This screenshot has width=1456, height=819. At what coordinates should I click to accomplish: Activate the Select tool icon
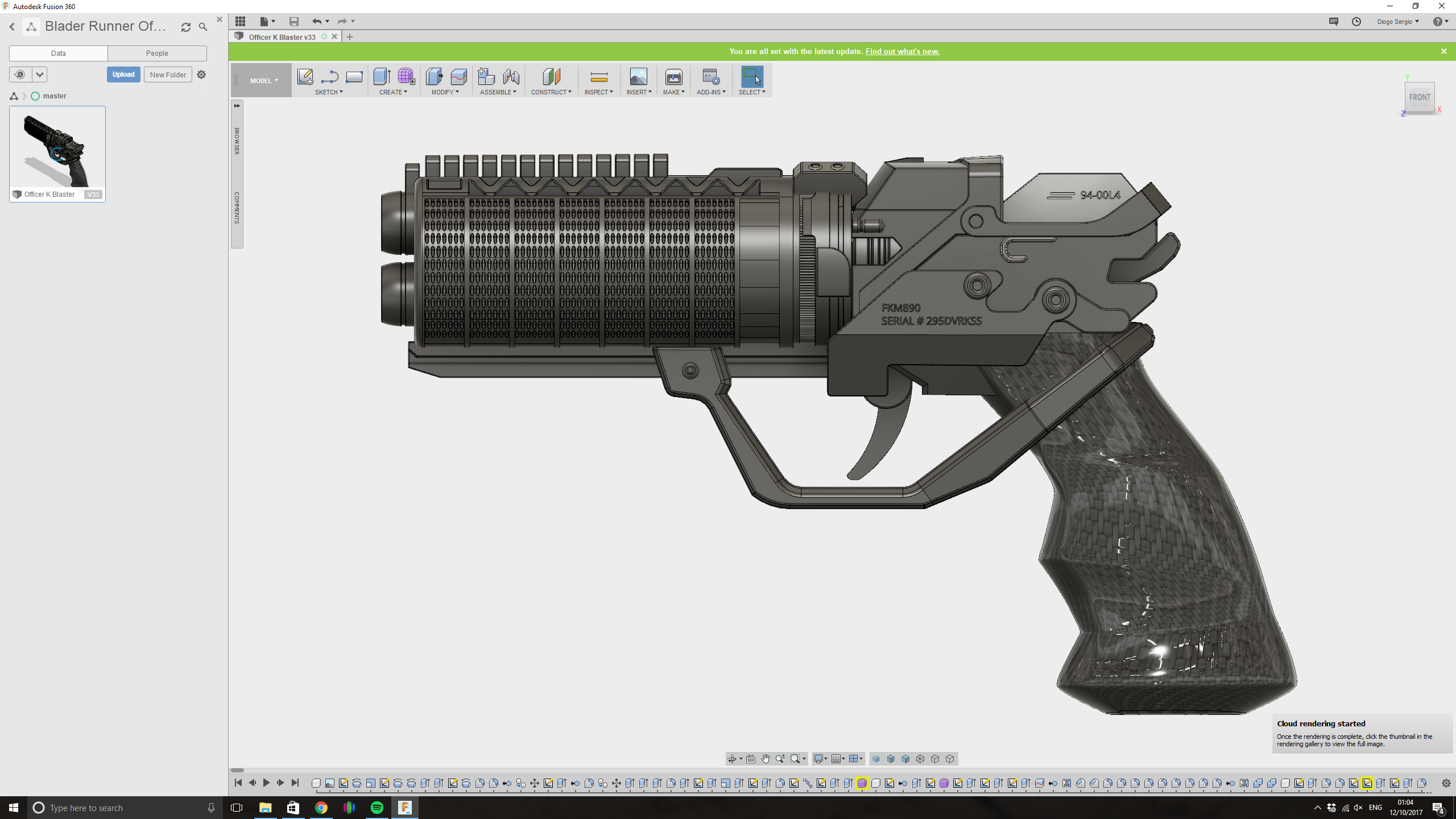[751, 76]
